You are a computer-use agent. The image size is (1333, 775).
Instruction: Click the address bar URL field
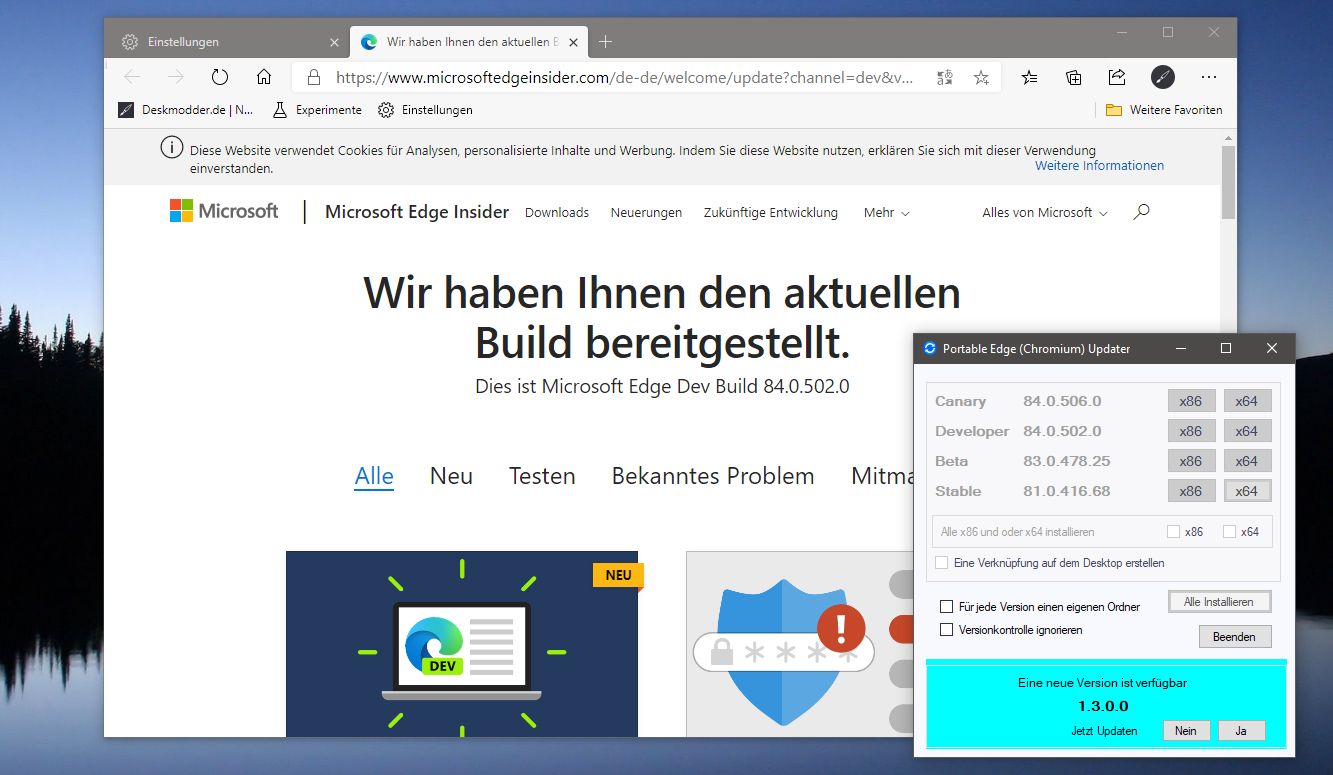(x=624, y=77)
